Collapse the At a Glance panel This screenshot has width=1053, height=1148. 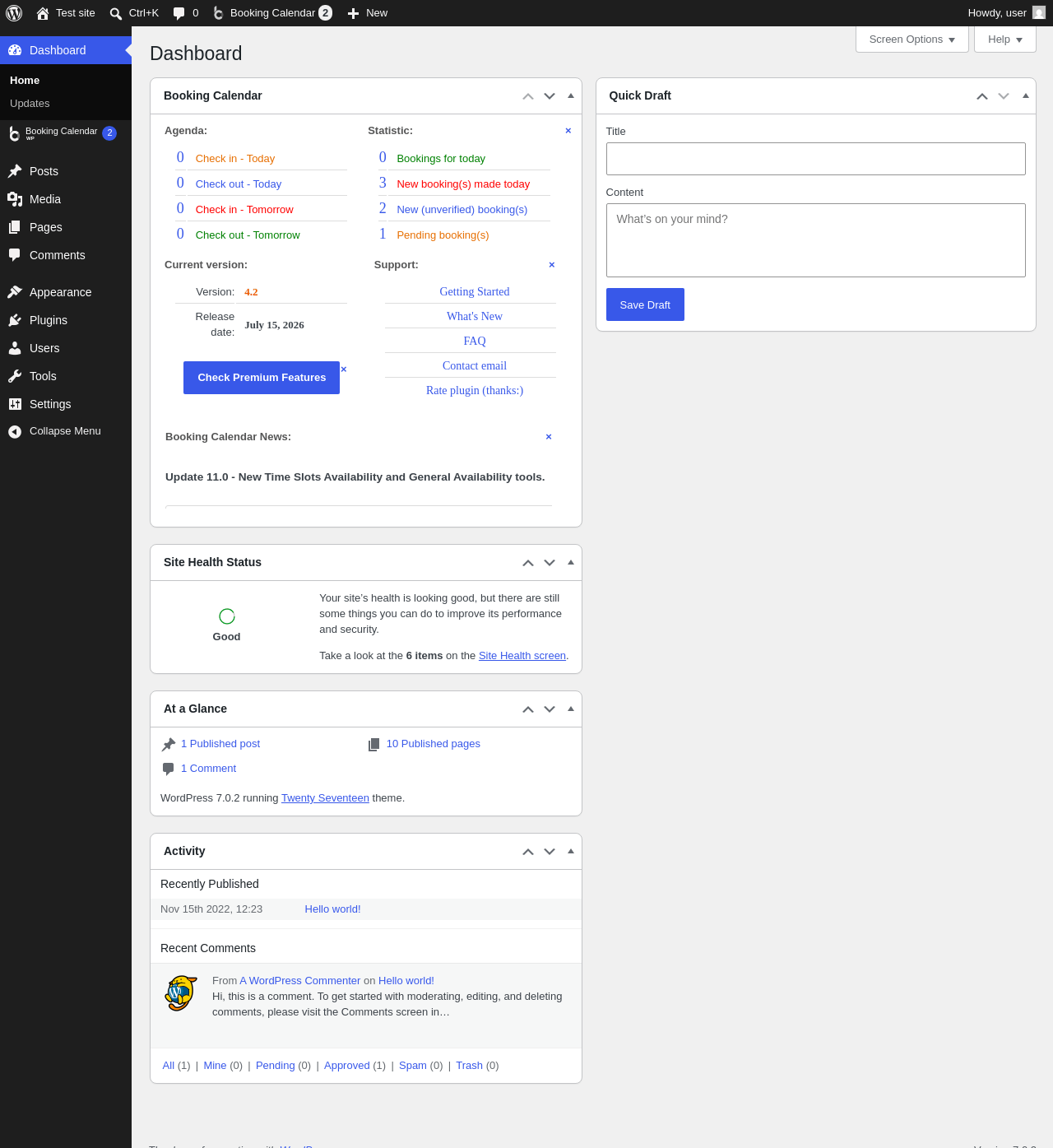tap(571, 709)
